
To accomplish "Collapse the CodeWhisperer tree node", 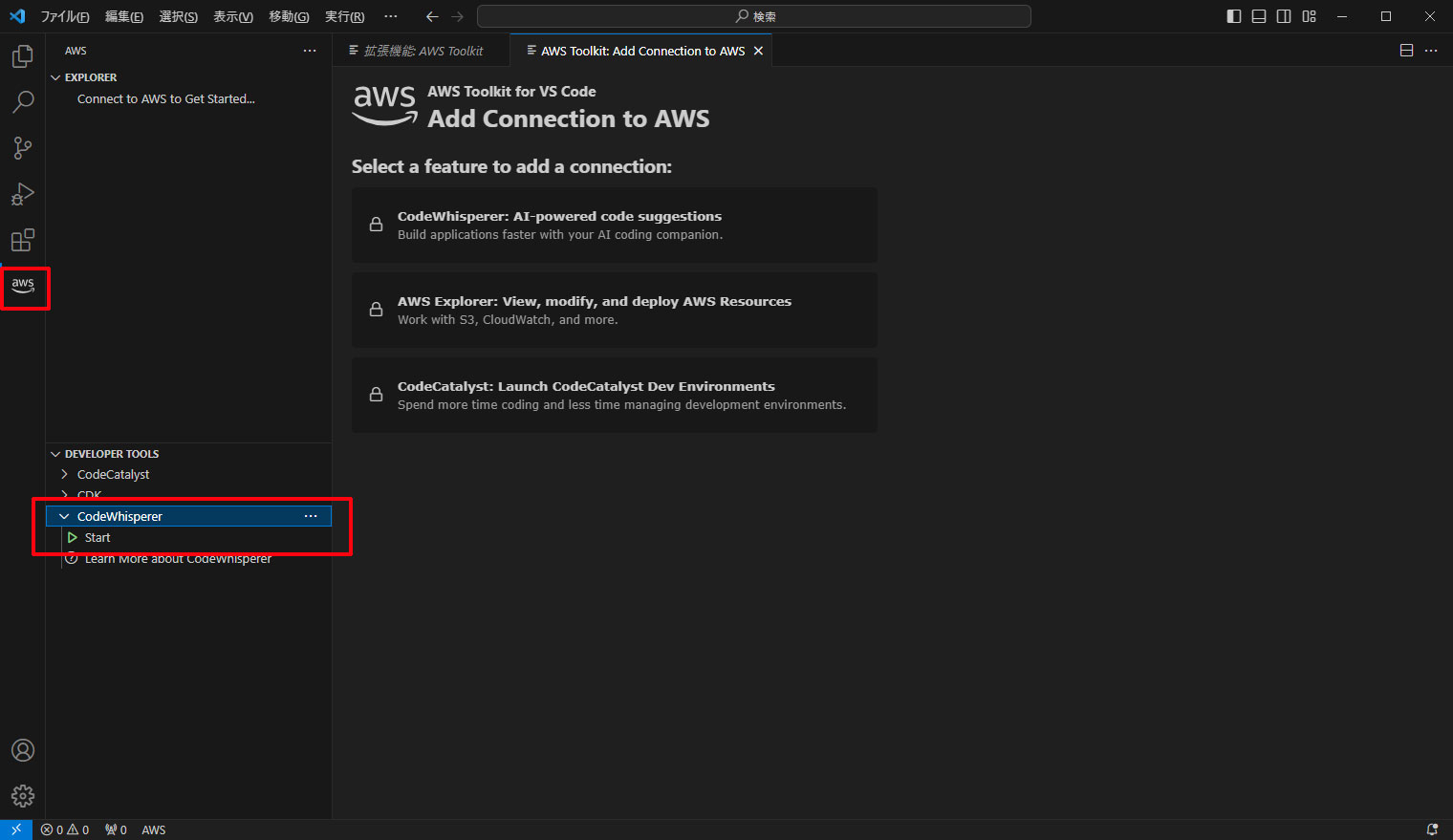I will point(64,516).
